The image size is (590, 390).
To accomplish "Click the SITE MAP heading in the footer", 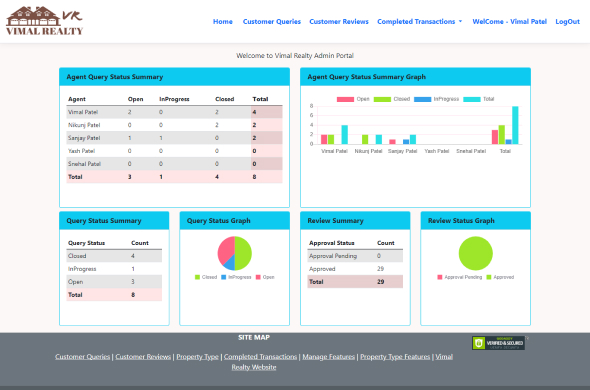I will (254, 338).
